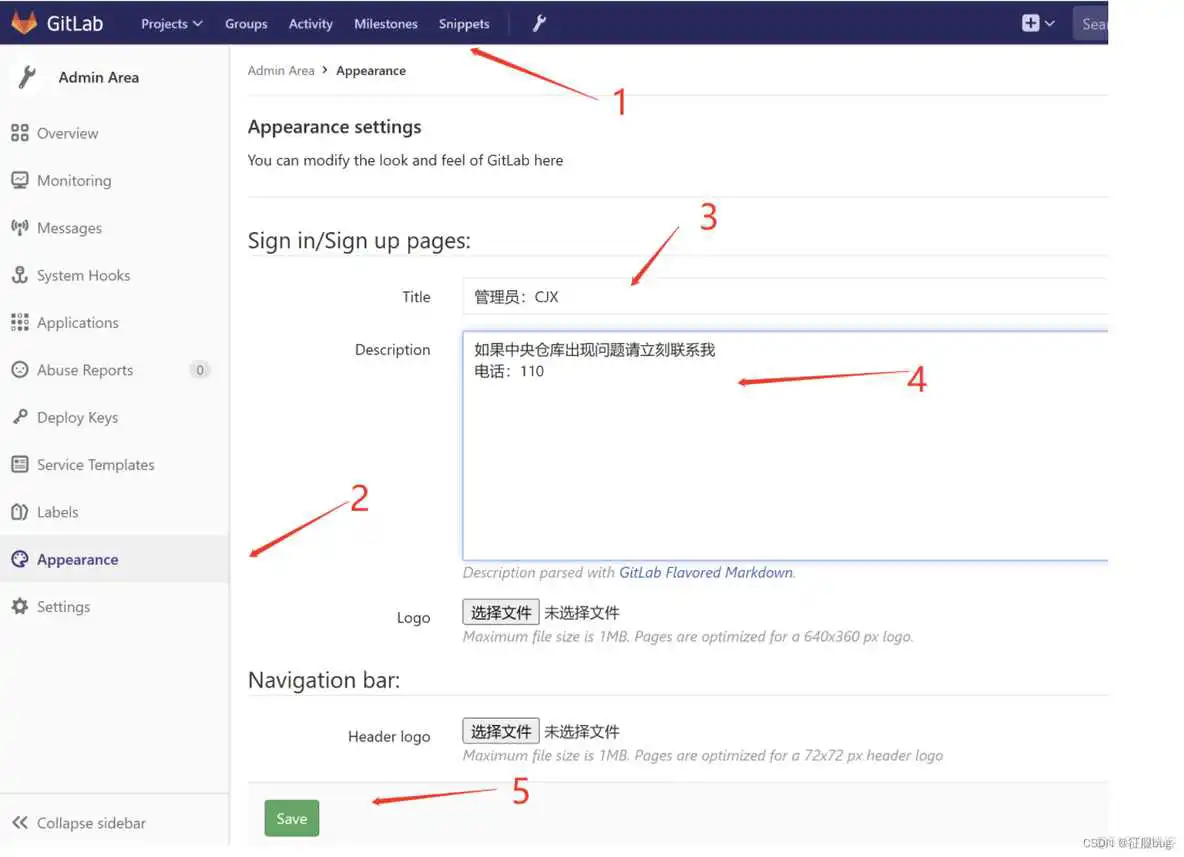Switch to Snippets
Viewport: 1184px width, 857px height.
pyautogui.click(x=463, y=23)
